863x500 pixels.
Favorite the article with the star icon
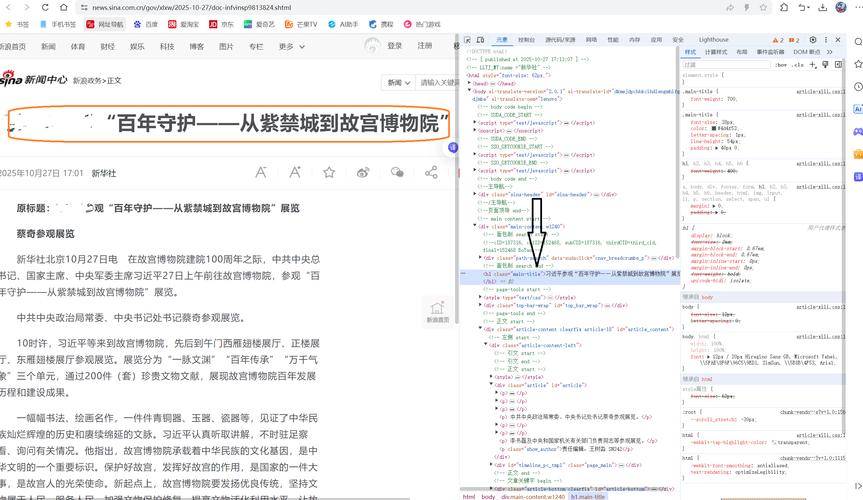point(329,172)
